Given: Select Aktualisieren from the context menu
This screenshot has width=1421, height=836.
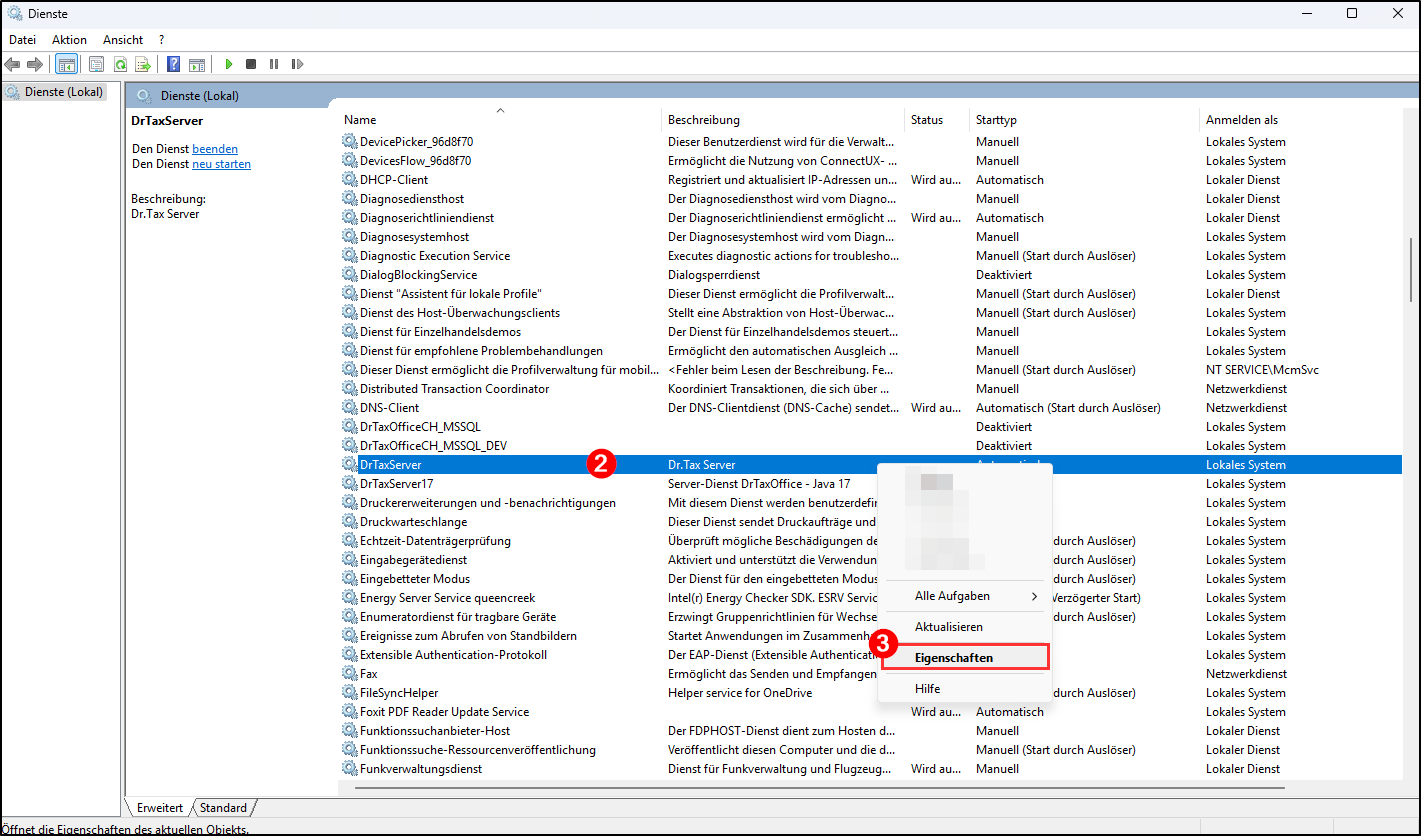Looking at the screenshot, I should [x=948, y=626].
